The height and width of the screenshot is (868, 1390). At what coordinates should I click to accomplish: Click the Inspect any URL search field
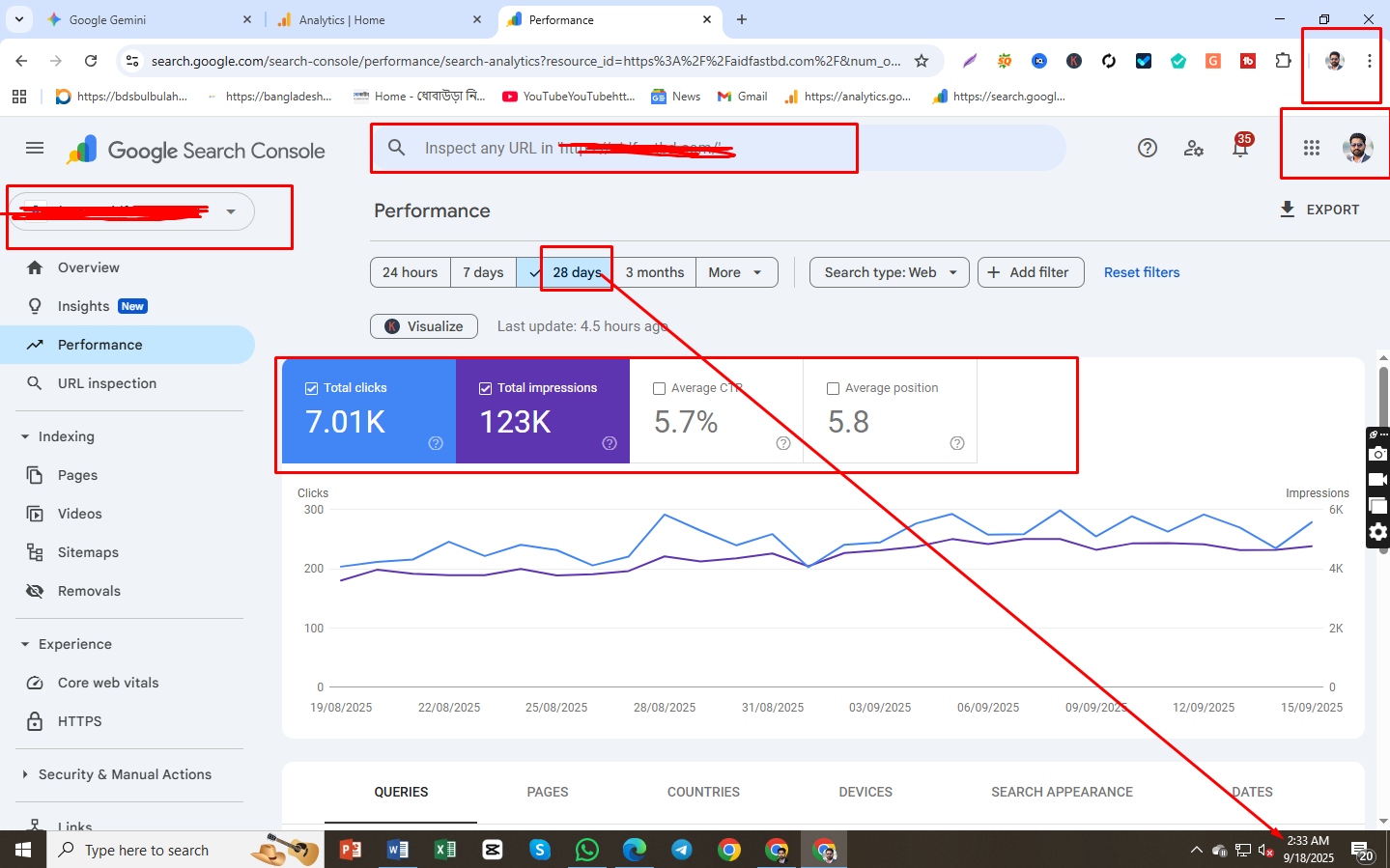click(618, 148)
